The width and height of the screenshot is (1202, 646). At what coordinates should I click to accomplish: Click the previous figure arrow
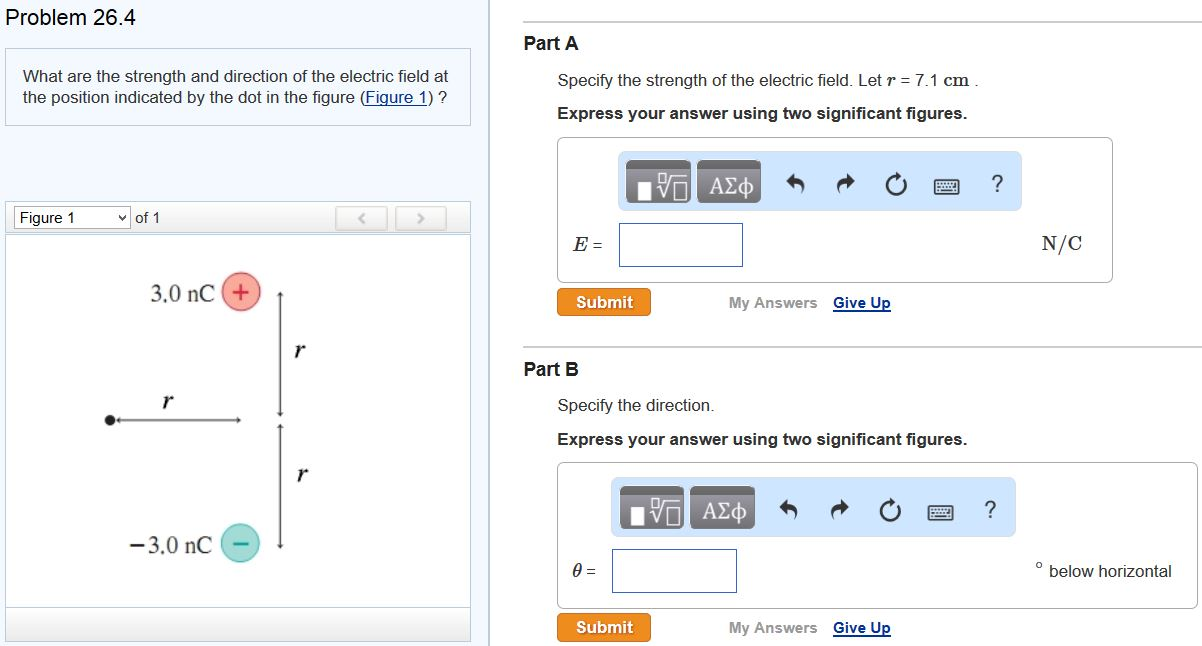point(360,217)
